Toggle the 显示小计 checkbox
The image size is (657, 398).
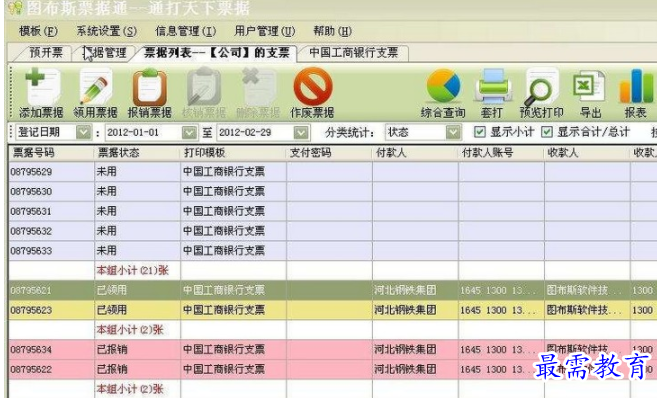480,132
